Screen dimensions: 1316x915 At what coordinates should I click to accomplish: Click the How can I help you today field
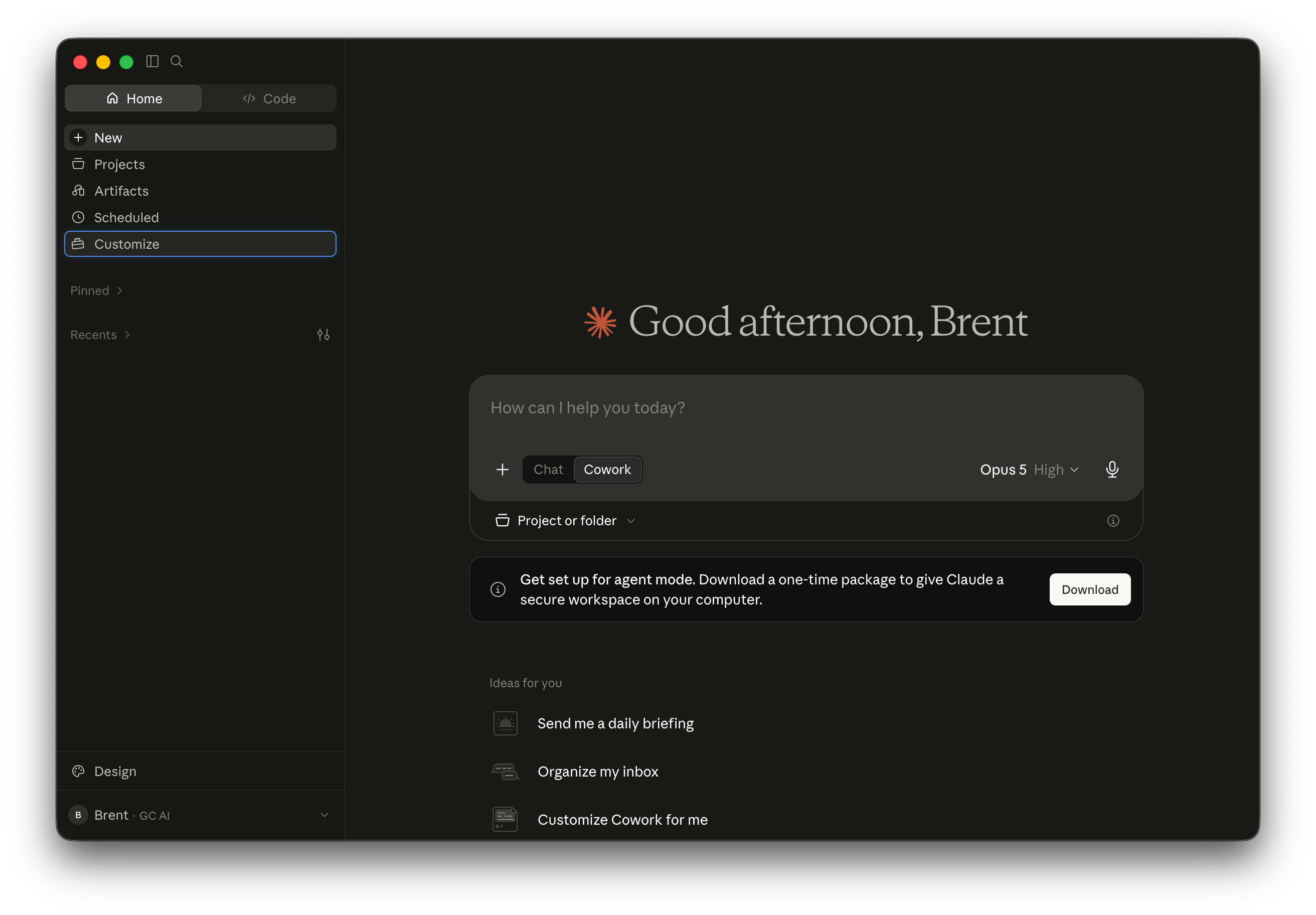coord(806,408)
